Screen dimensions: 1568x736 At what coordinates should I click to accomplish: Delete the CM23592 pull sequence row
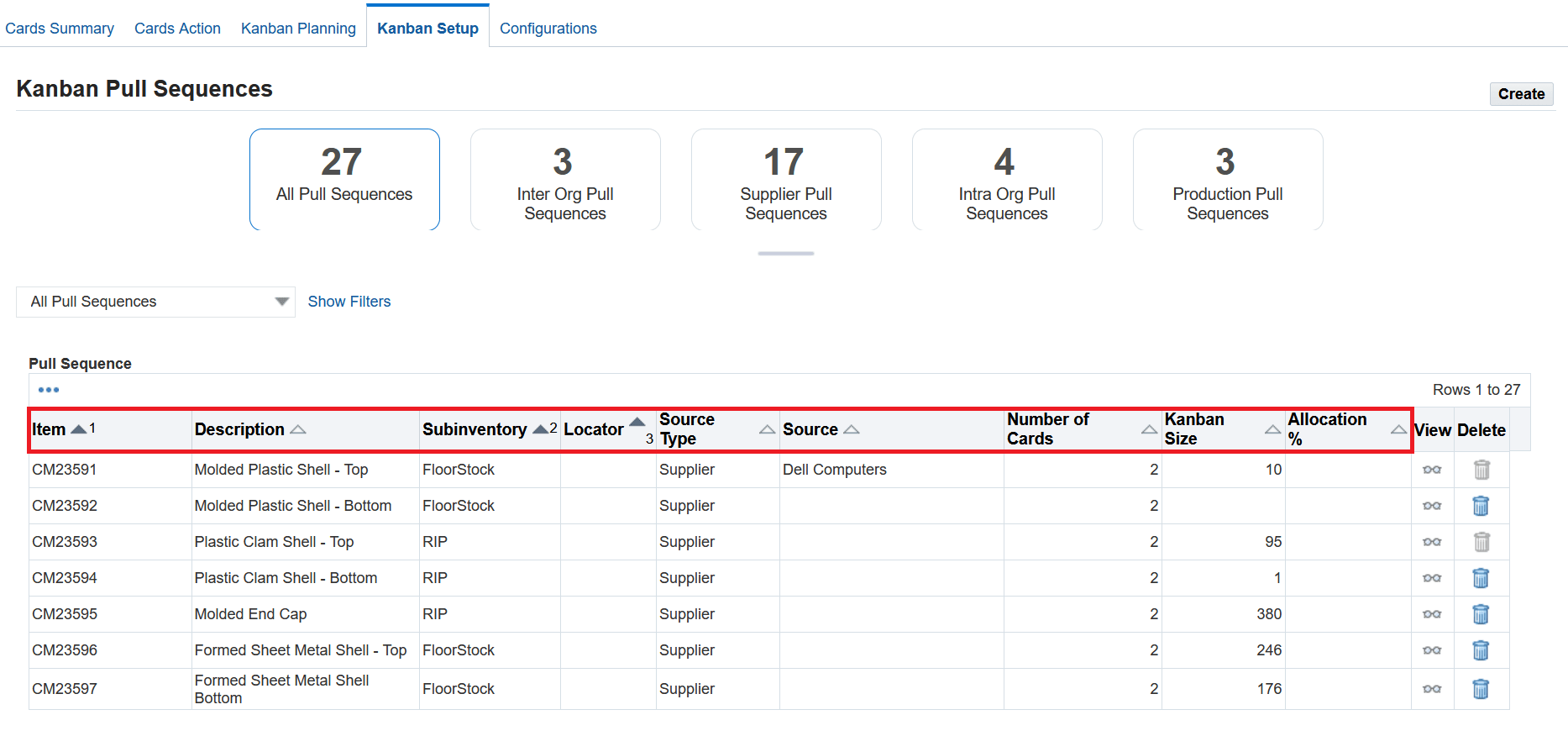point(1481,506)
